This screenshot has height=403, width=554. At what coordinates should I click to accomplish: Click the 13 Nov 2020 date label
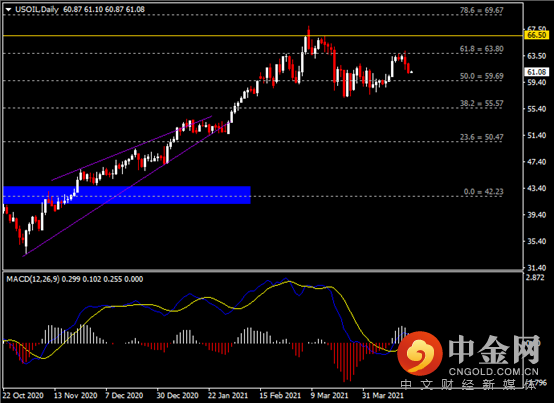click(76, 395)
